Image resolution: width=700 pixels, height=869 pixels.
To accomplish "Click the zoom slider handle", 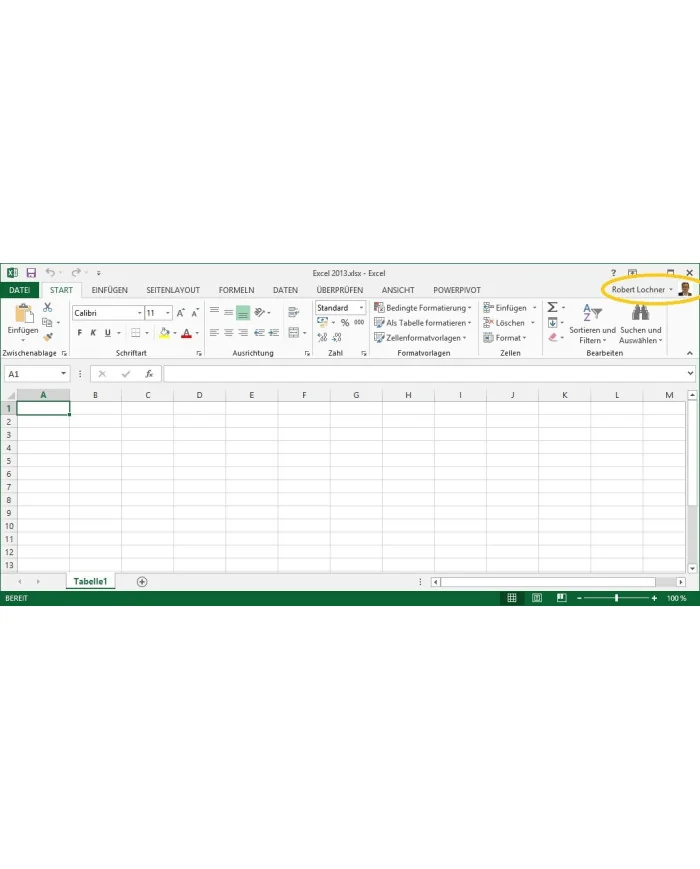I will 616,598.
